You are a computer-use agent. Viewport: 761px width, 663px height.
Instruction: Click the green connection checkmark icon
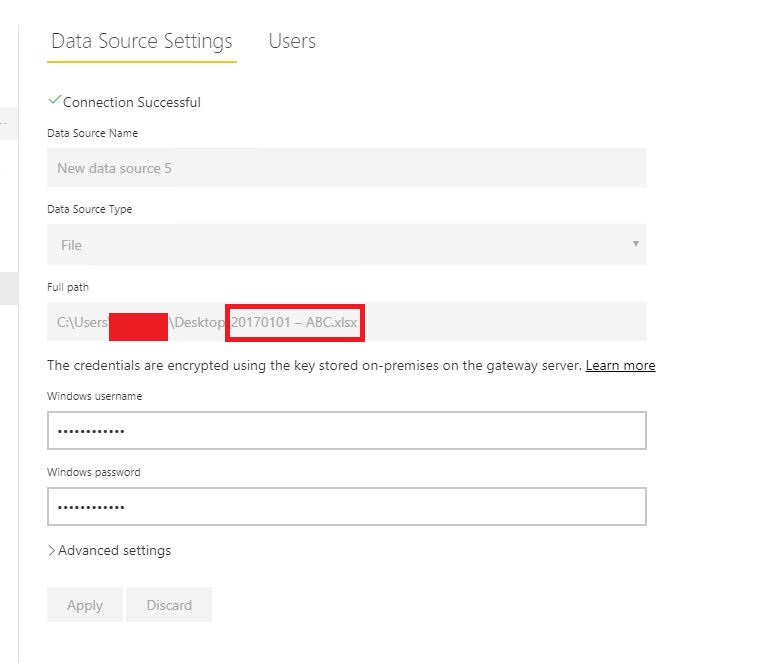pos(54,100)
